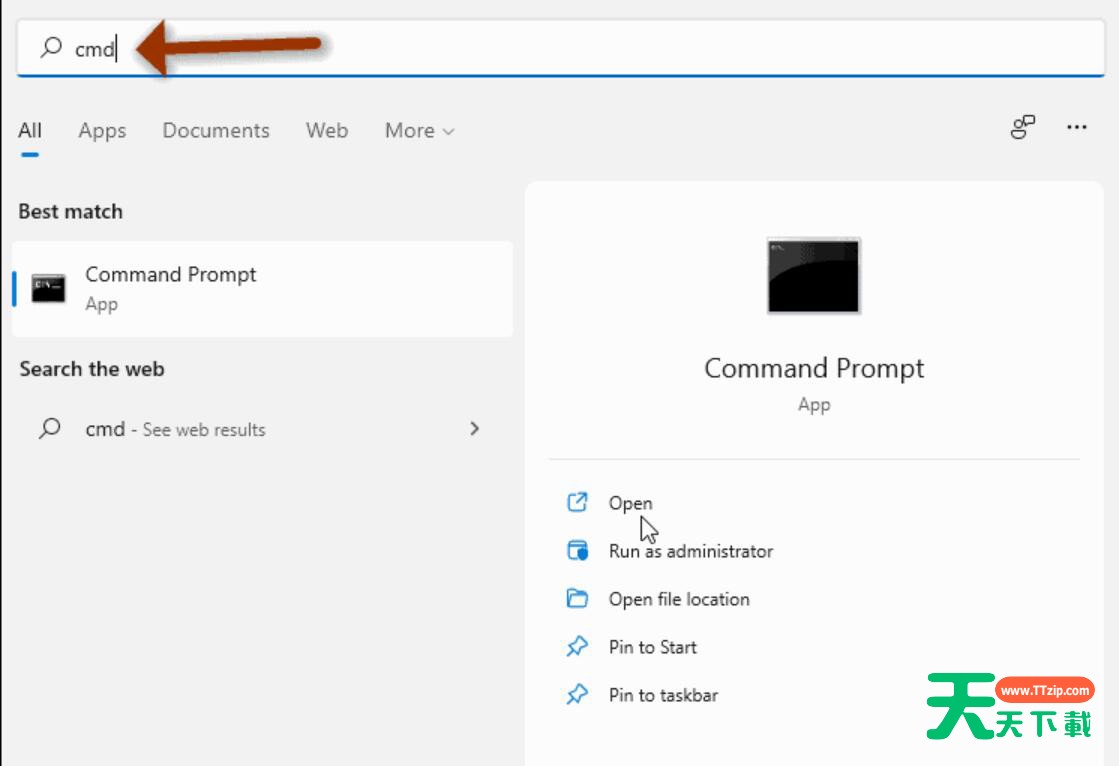Viewport: 1119px width, 766px height.
Task: Click the Pin to Start pin icon
Action: (x=577, y=647)
